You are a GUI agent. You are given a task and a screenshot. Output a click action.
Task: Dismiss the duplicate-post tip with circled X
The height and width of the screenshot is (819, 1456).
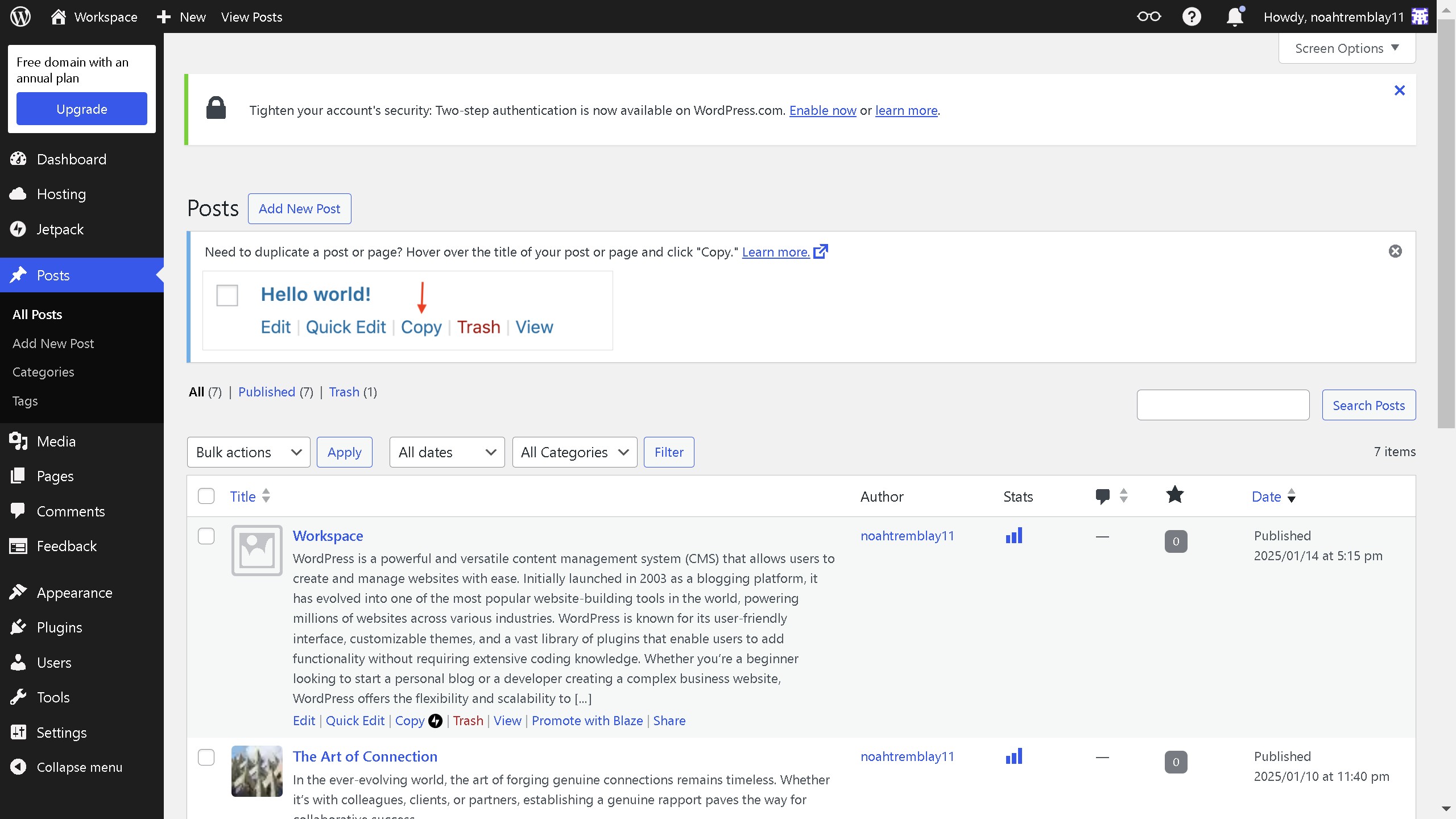(x=1395, y=251)
